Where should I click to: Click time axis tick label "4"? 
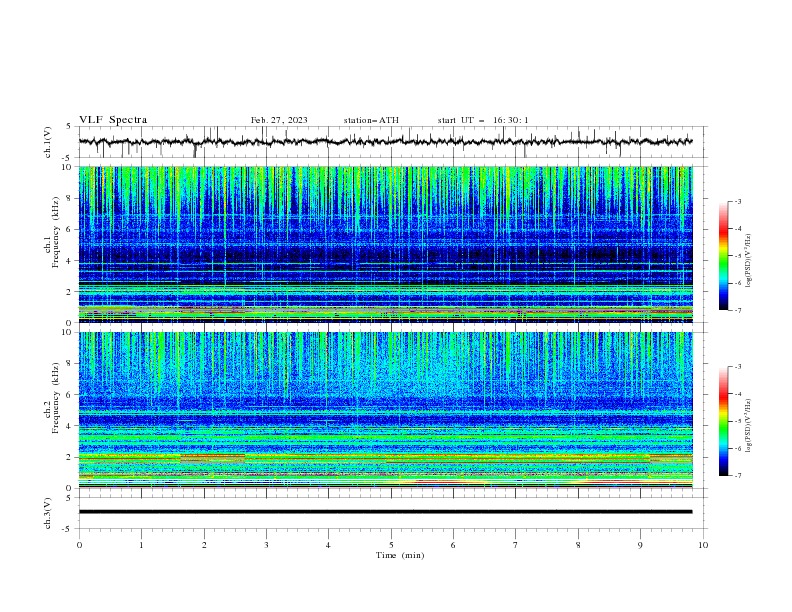pos(328,545)
